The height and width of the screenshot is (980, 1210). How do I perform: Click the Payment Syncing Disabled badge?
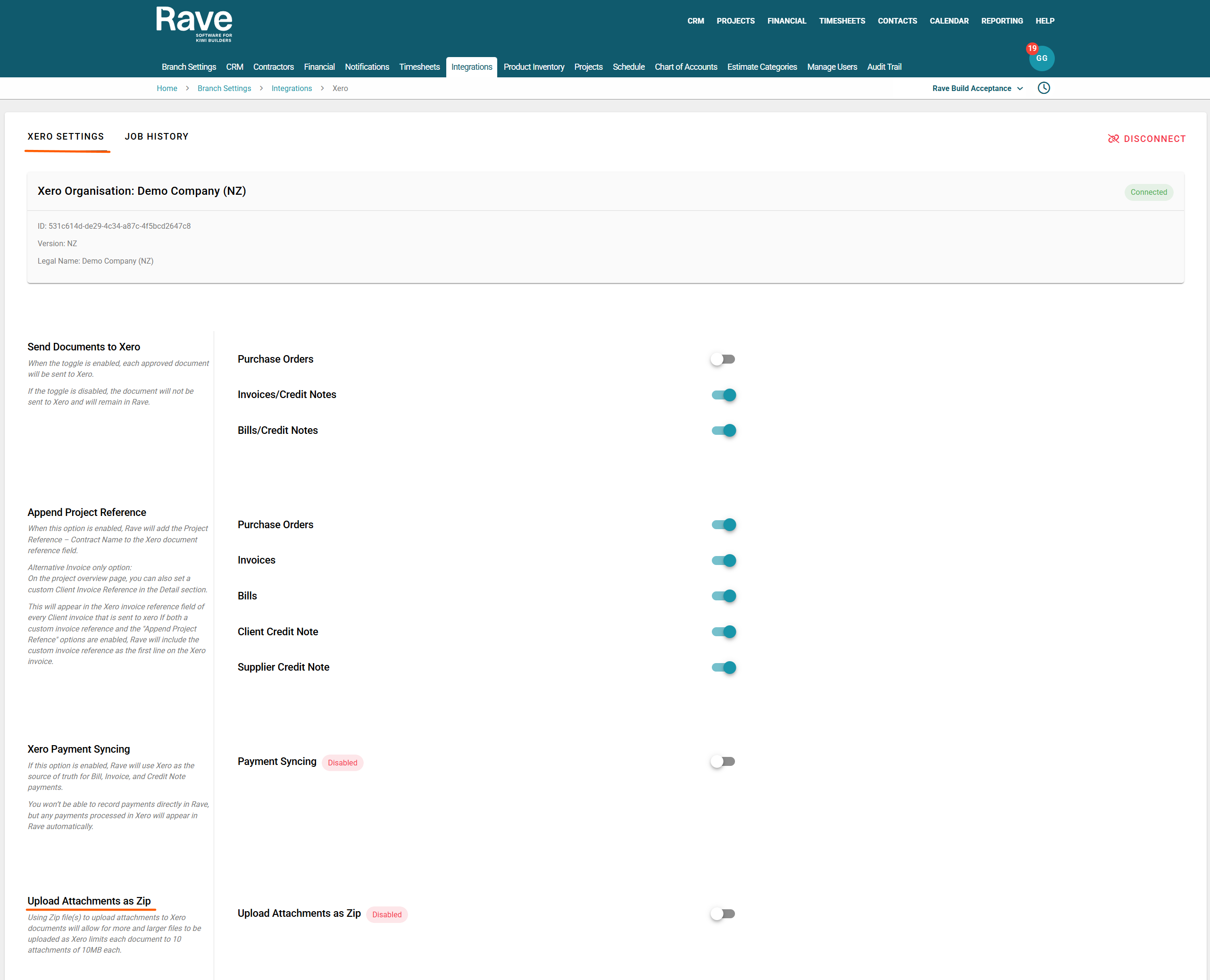point(342,763)
